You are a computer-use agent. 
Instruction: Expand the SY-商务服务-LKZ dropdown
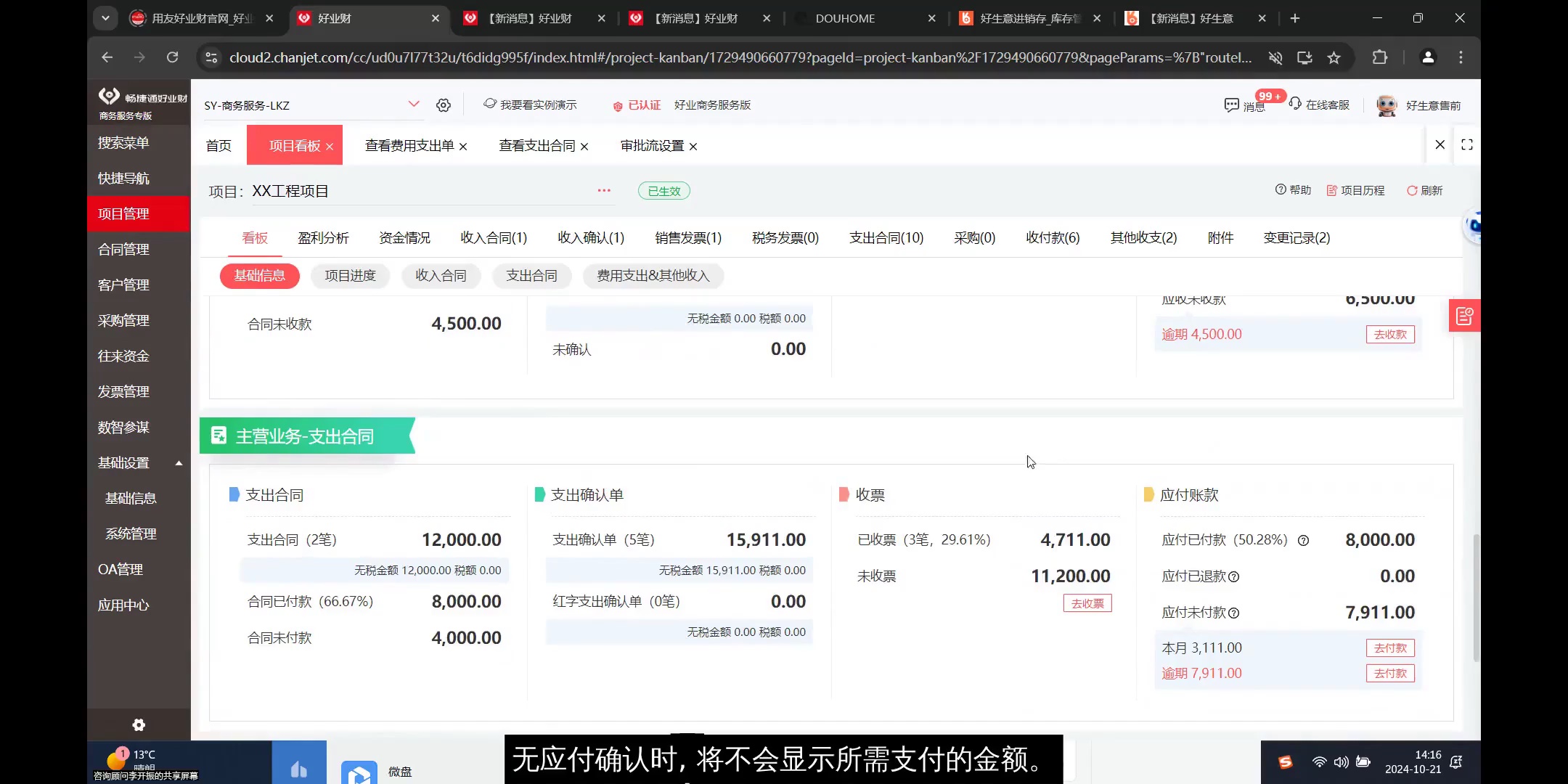click(414, 104)
